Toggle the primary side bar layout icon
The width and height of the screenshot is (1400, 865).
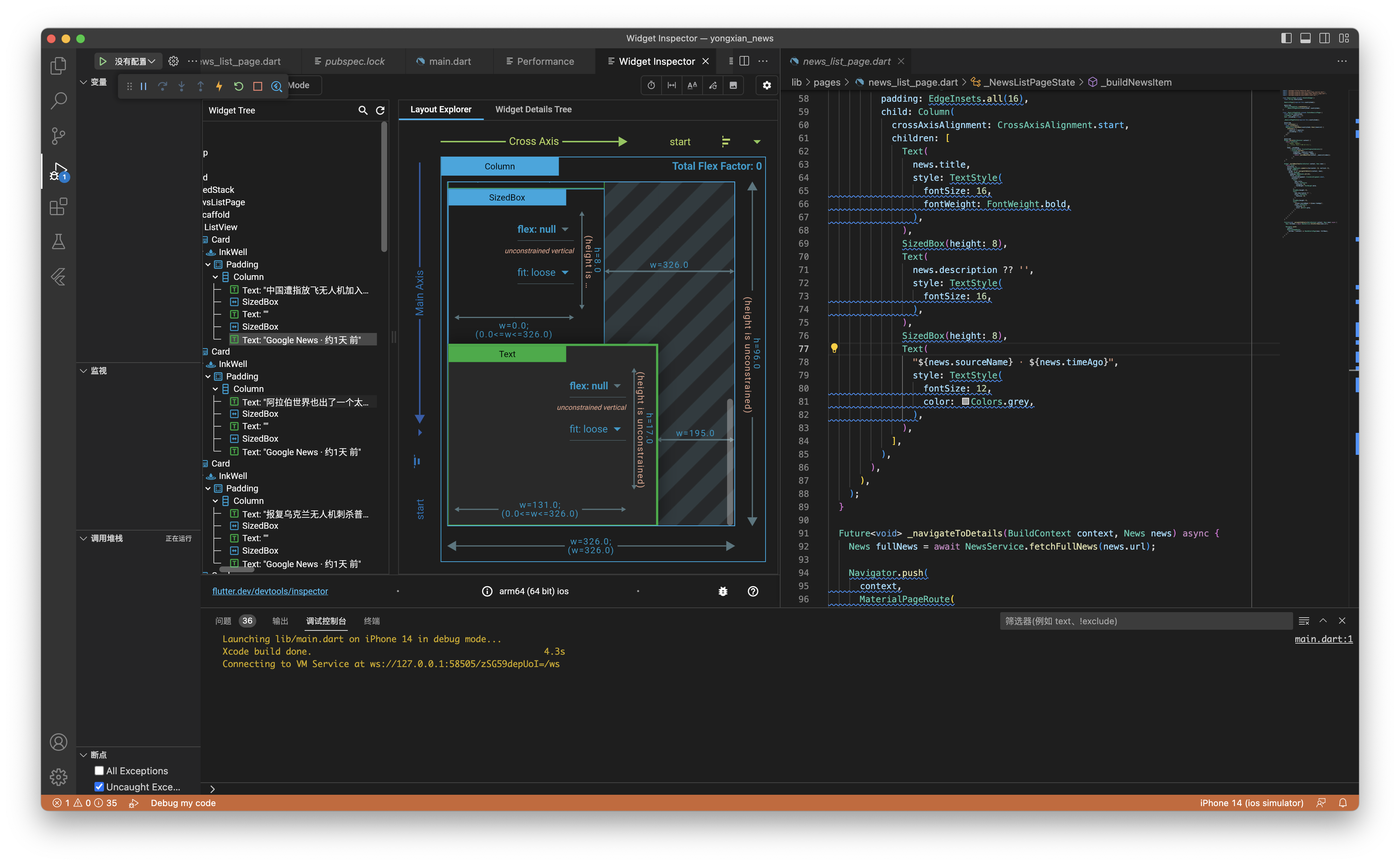[x=1286, y=38]
